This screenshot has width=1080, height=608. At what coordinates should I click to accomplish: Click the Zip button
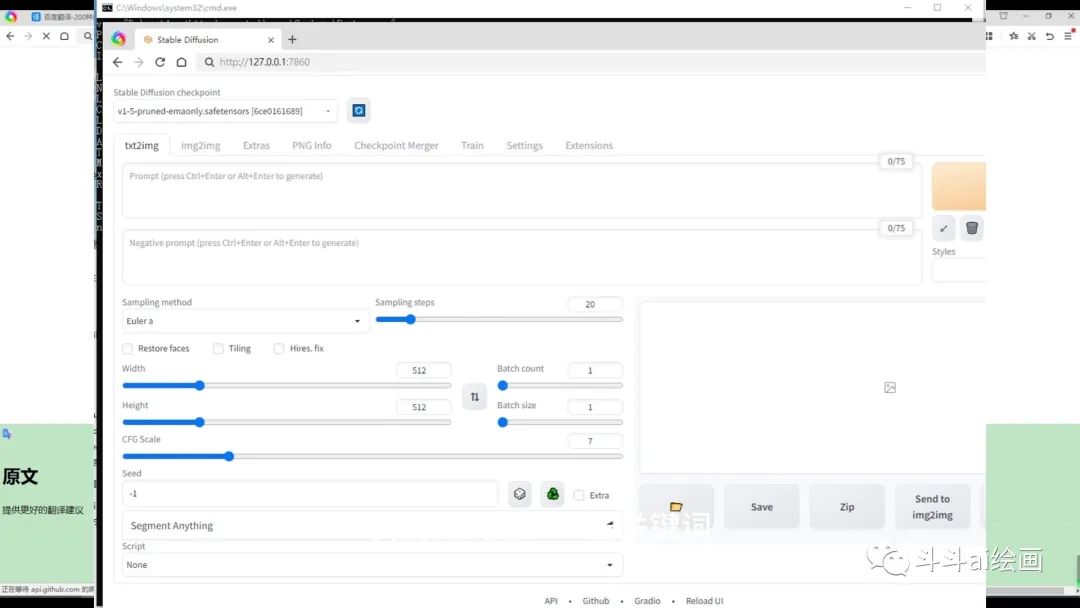847,507
